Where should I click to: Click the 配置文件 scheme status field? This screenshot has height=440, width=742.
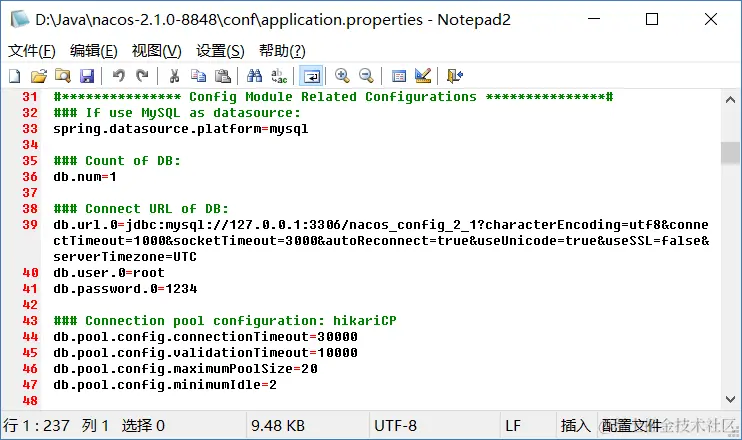(x=667, y=425)
